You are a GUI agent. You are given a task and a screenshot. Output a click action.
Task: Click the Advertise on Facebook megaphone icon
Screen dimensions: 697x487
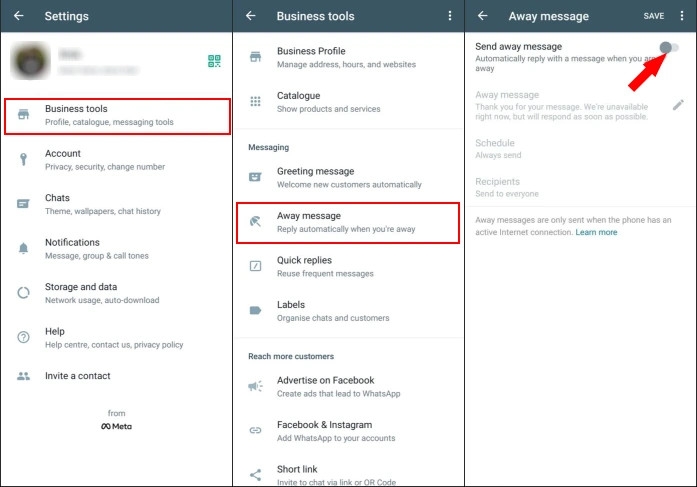pyautogui.click(x=256, y=386)
